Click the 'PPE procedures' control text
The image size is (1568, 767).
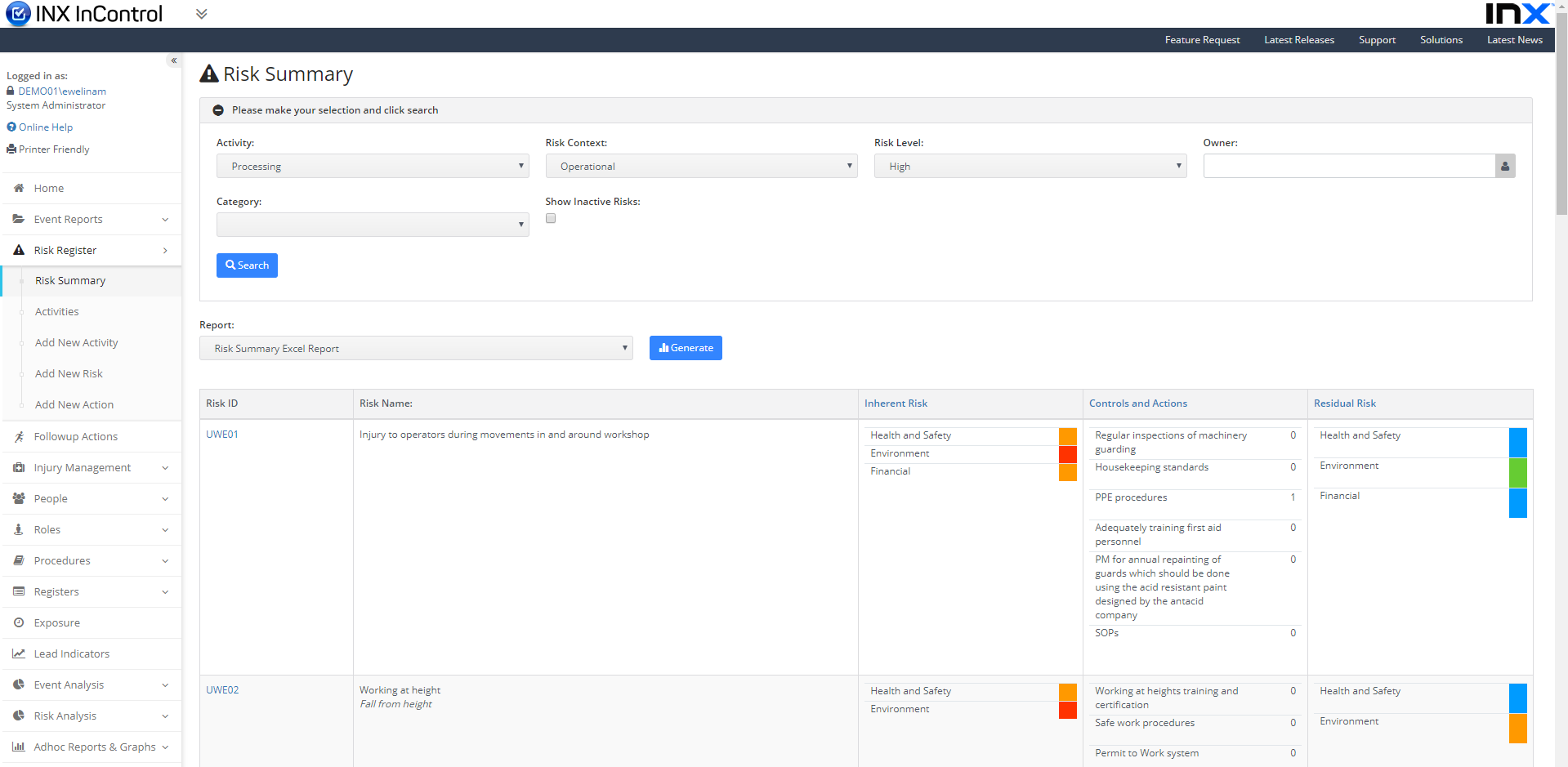(1131, 497)
